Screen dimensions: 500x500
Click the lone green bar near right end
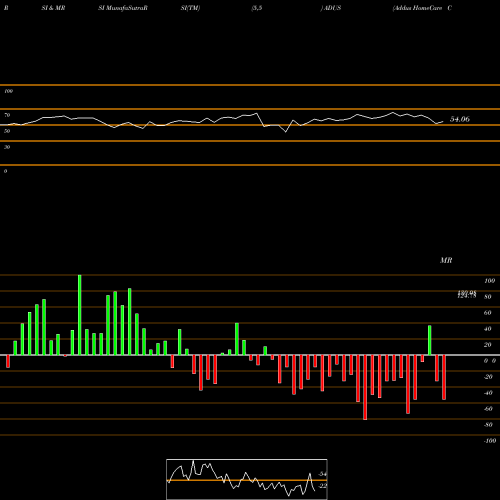430,340
